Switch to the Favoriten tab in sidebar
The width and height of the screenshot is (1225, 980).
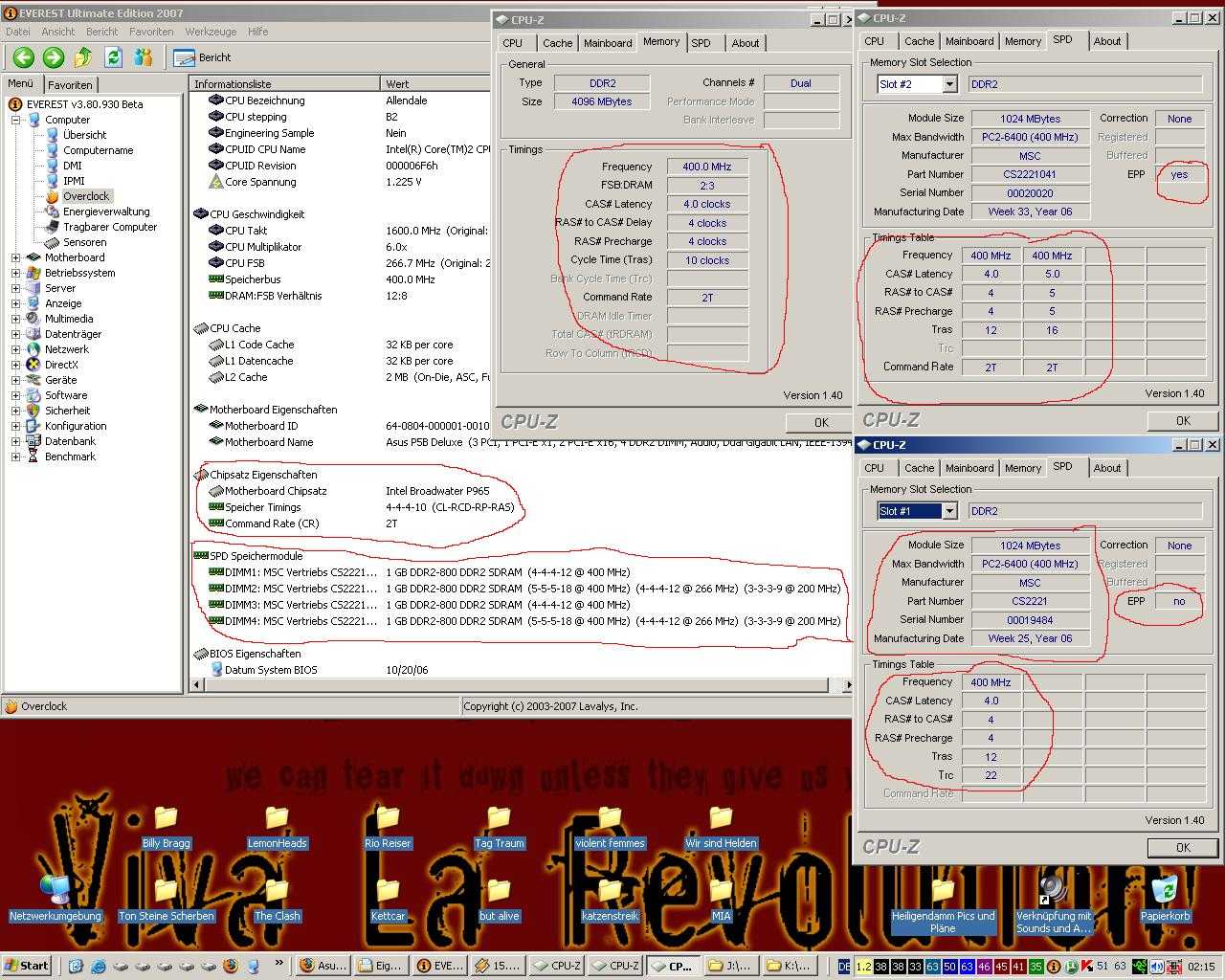70,84
